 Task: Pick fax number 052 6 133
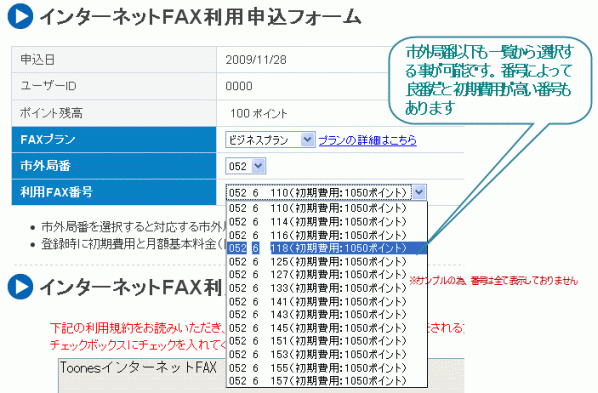click(x=327, y=288)
